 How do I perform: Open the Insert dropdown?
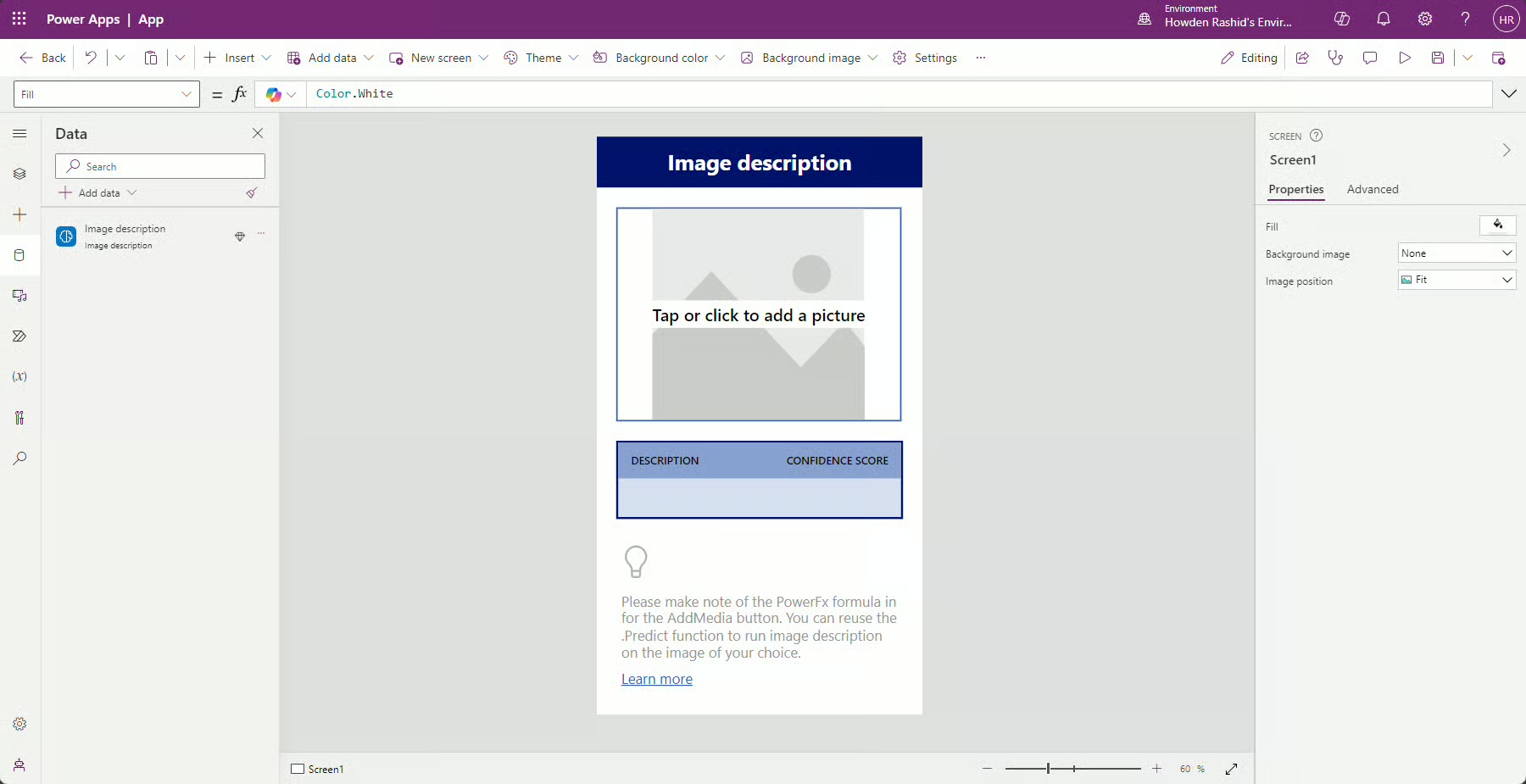pos(238,58)
